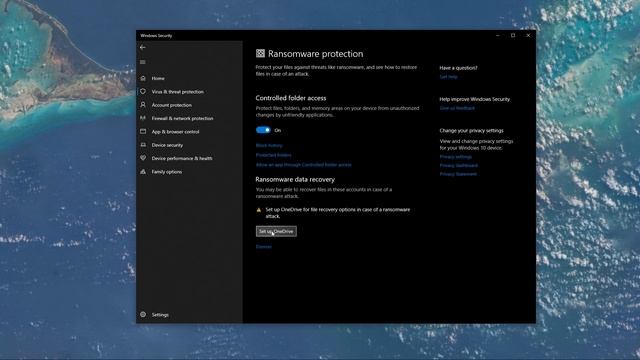The image size is (640, 360).
Task: Click the Controlled folder access heading
Action: [291, 98]
